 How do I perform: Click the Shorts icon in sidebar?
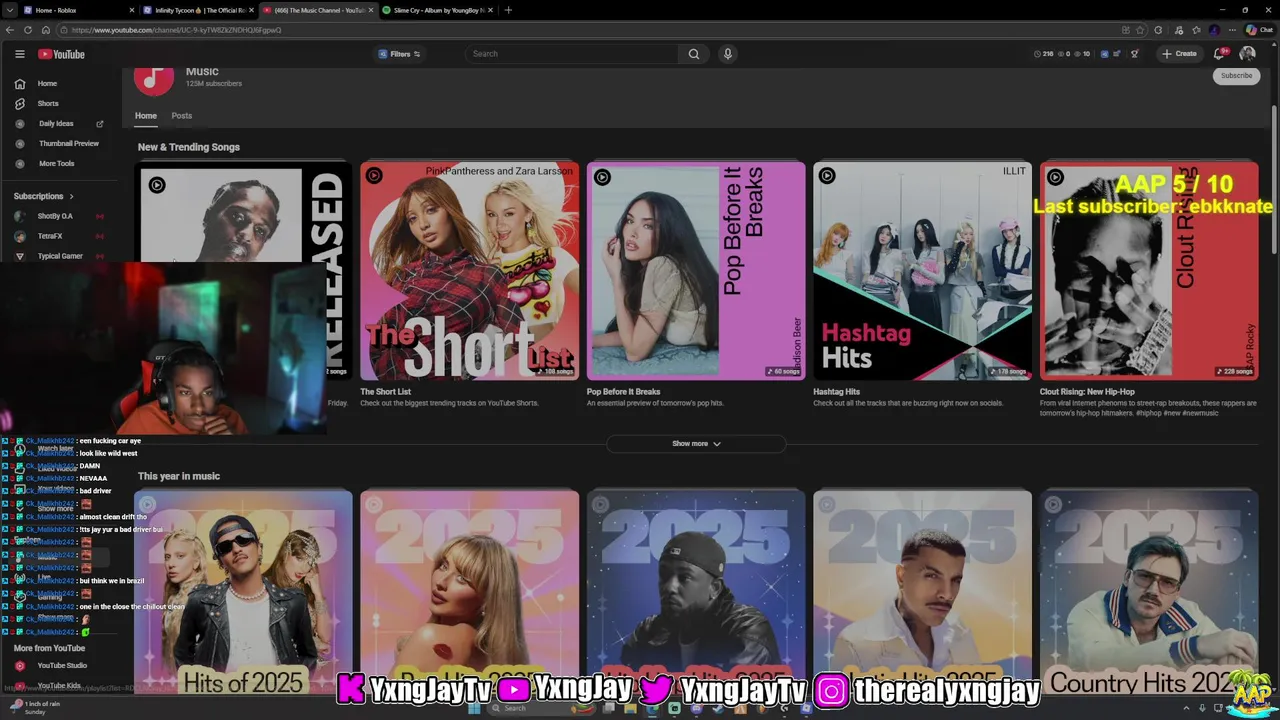point(19,104)
